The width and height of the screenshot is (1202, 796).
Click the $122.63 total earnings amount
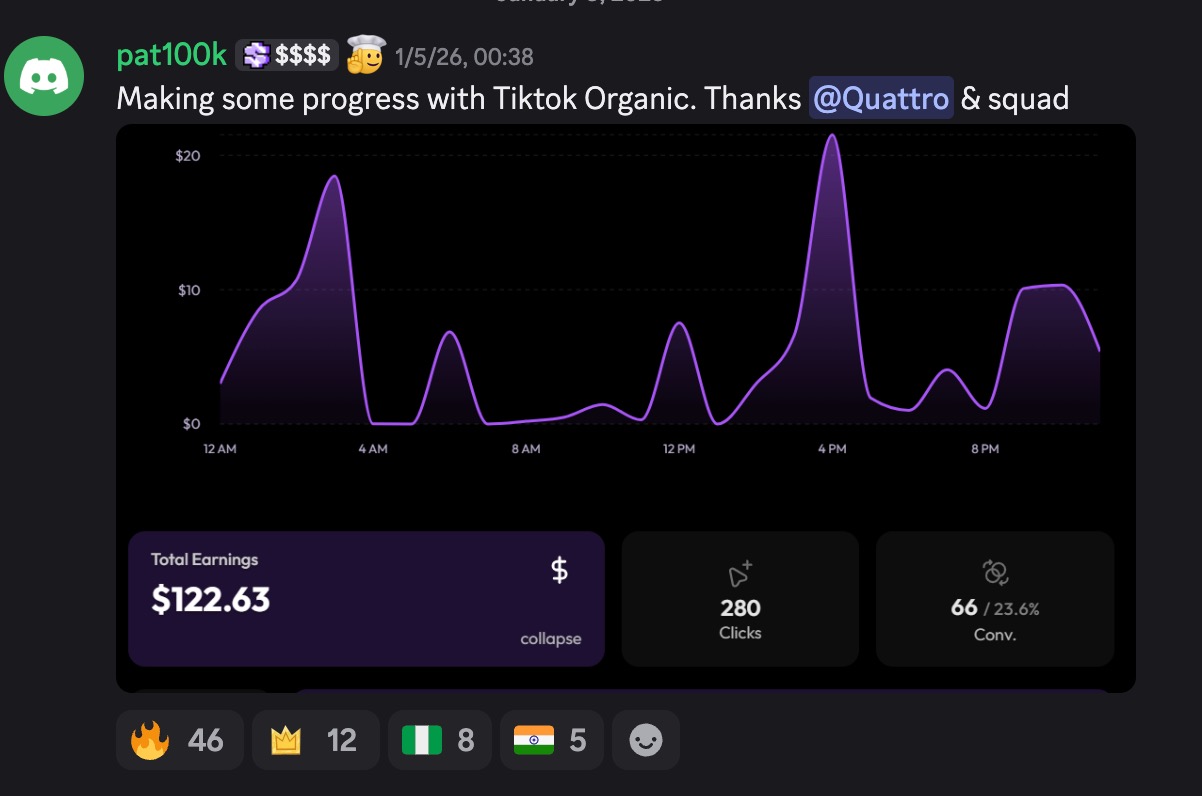coord(211,598)
